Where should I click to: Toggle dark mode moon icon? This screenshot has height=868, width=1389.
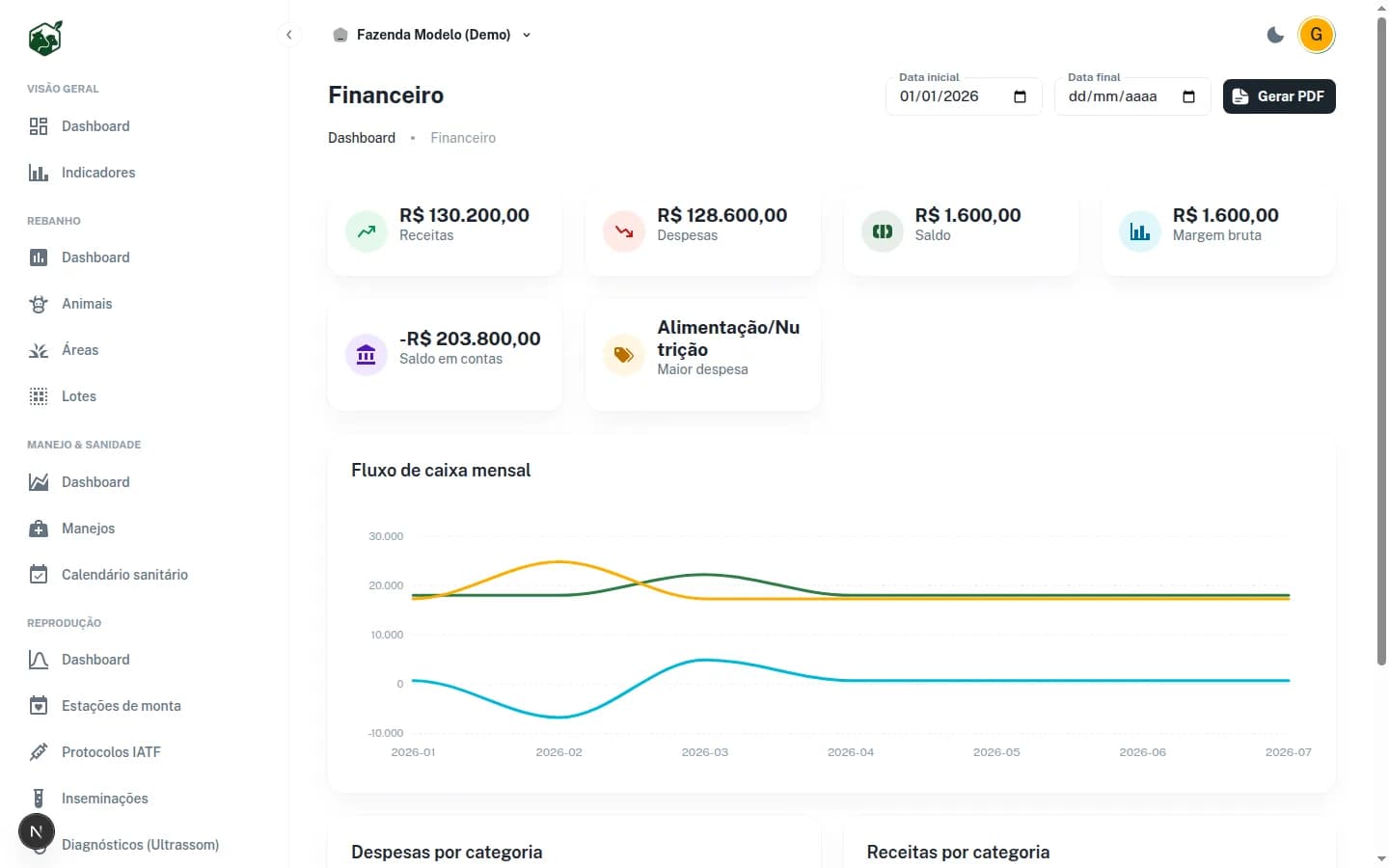(1275, 35)
